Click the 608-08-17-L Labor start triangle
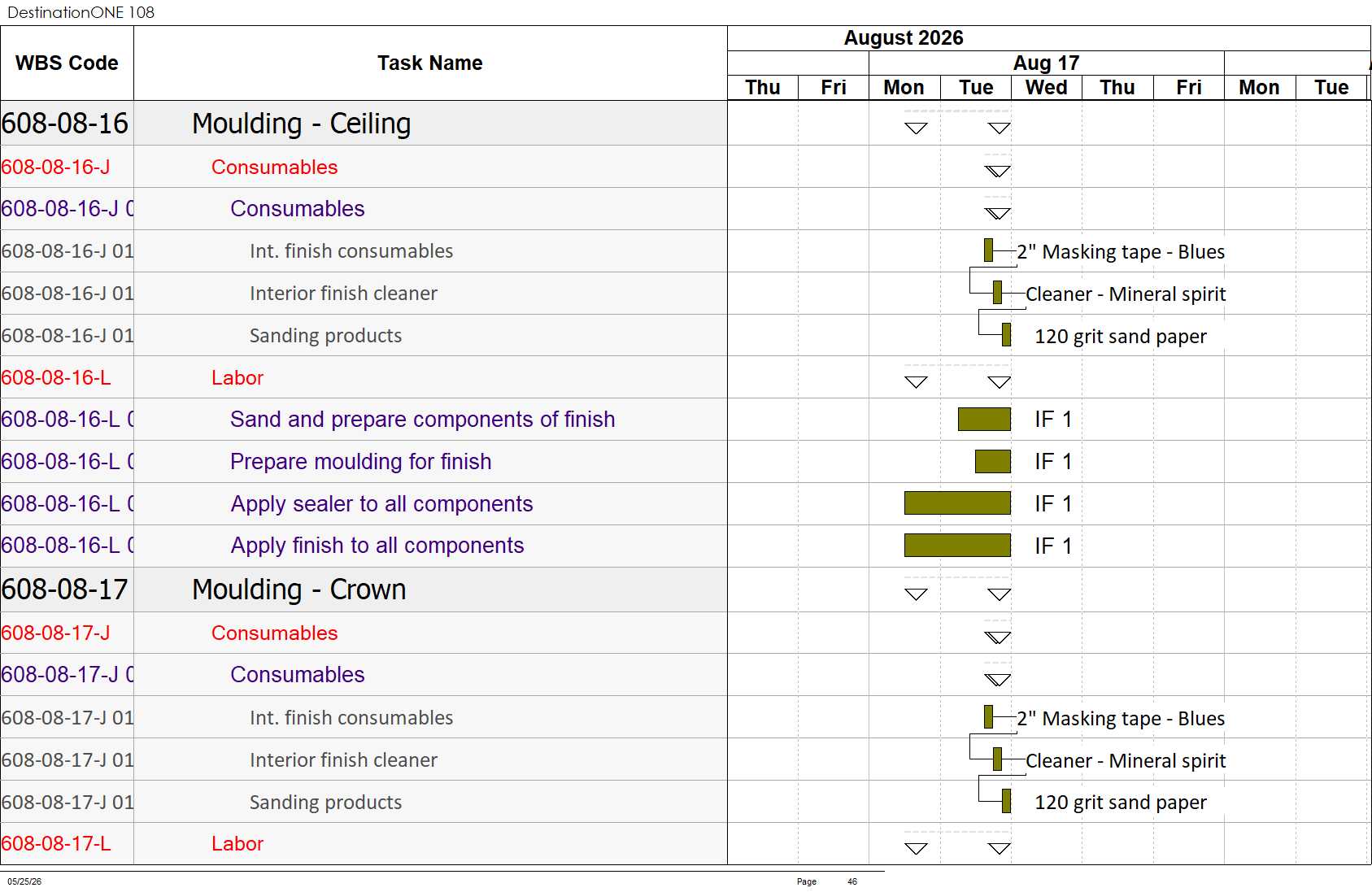1372x892 pixels. 916,848
